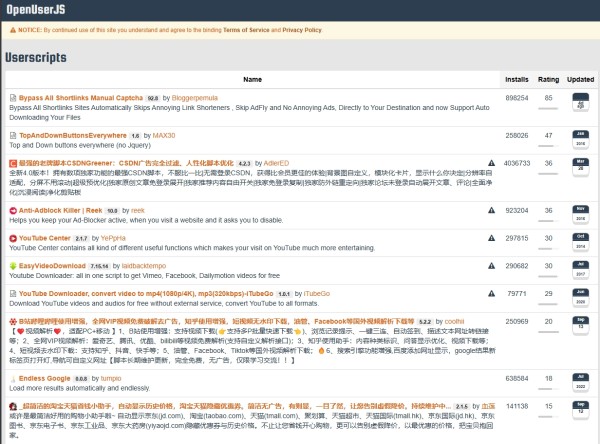This screenshot has width=600, height=444.
Task: Sort scripts by Updated column
Action: [580, 80]
